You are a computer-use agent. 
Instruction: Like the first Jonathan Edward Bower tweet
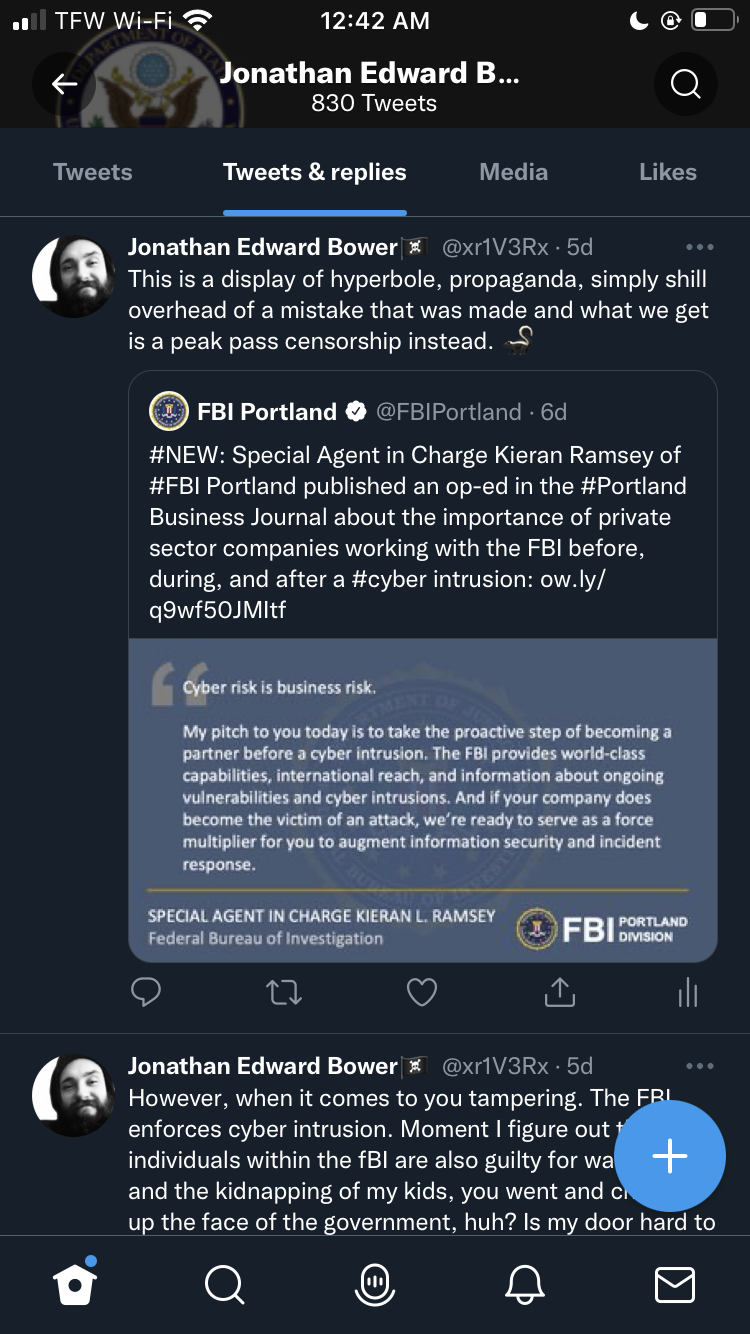click(422, 992)
